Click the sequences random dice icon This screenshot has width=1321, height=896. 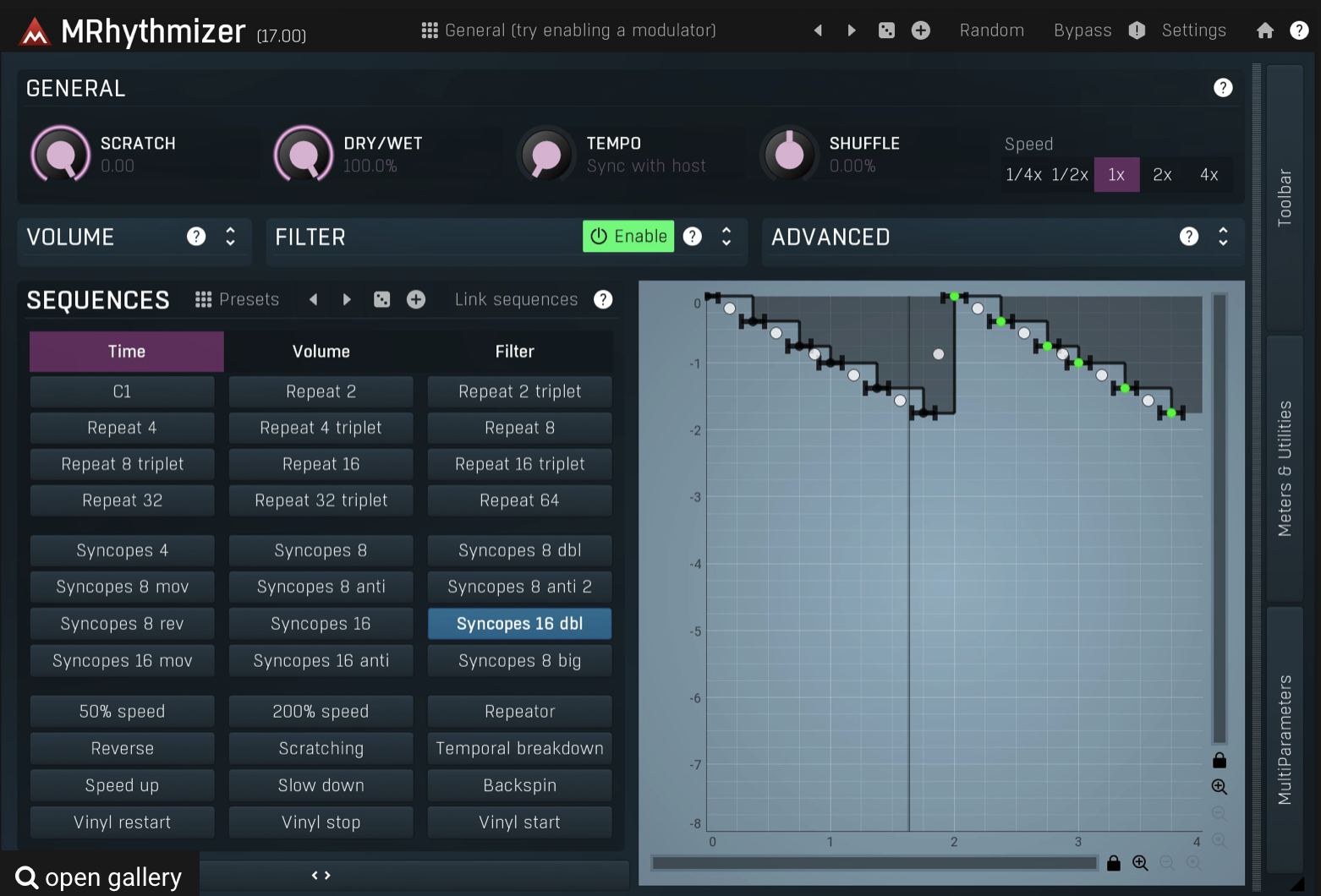click(382, 299)
